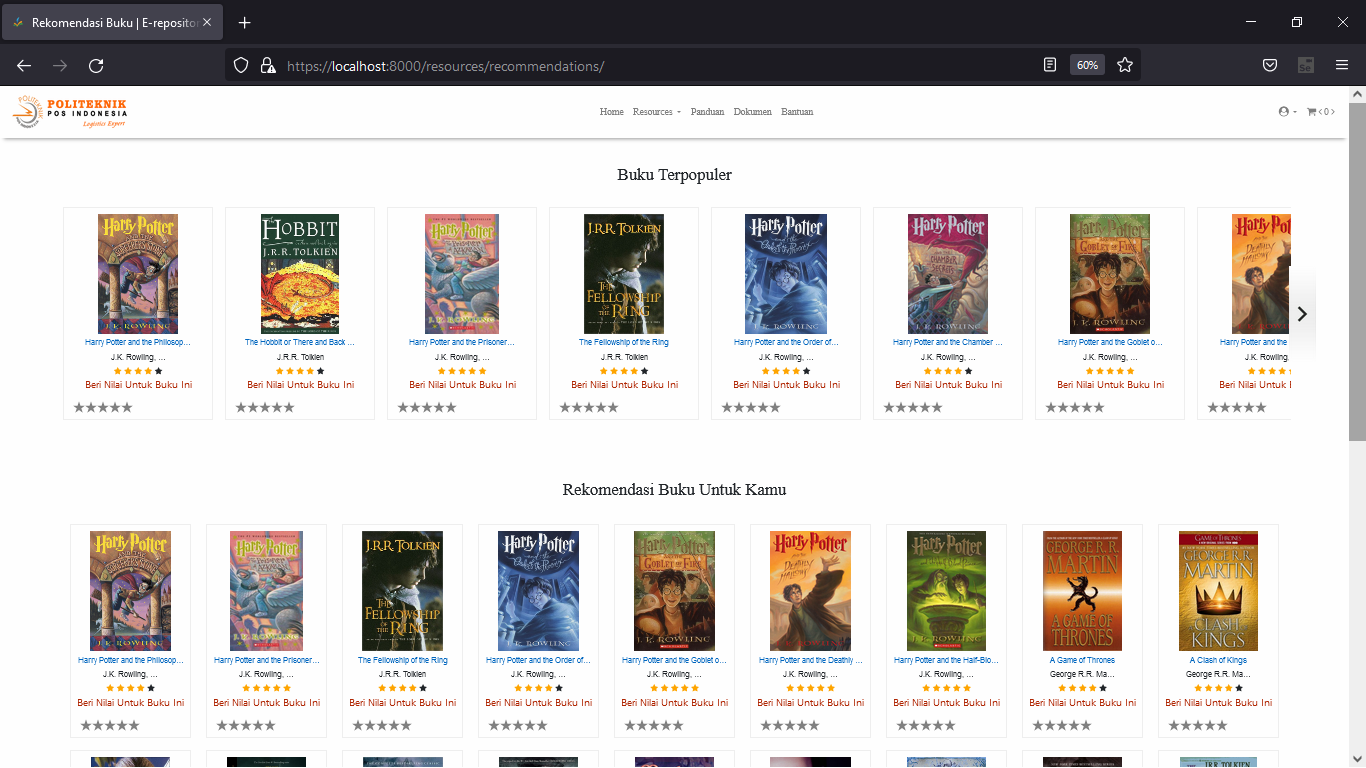This screenshot has width=1366, height=768.
Task: Toggle reader view in the address bar
Action: point(1050,65)
